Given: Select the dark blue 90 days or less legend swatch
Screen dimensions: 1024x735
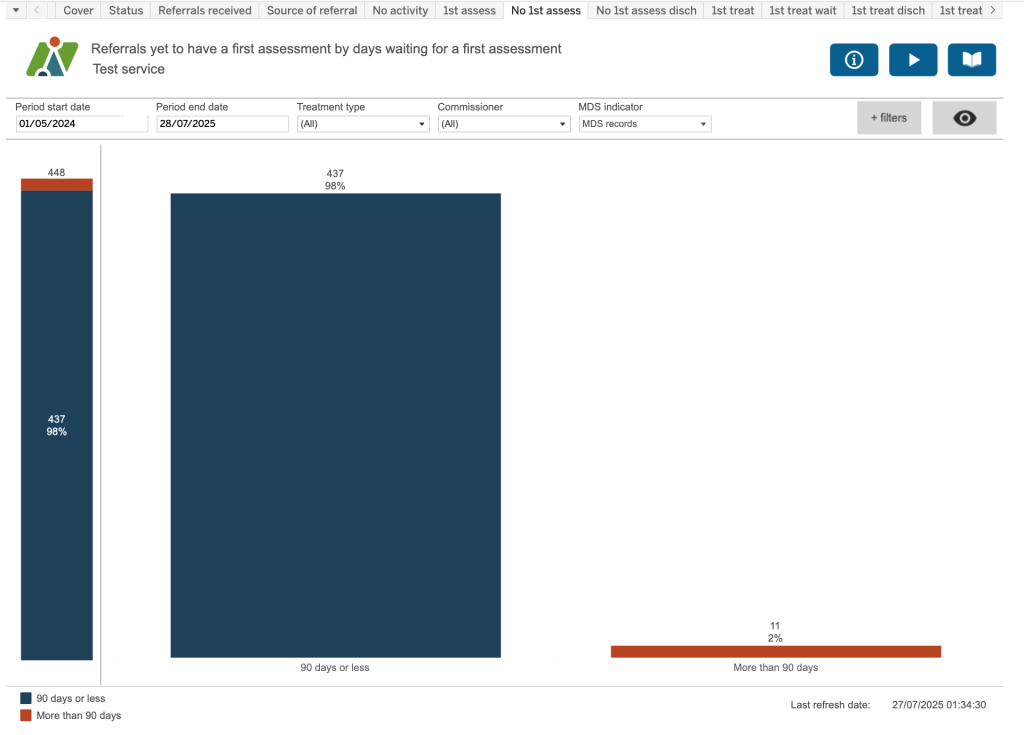Looking at the screenshot, I should click(x=26, y=698).
